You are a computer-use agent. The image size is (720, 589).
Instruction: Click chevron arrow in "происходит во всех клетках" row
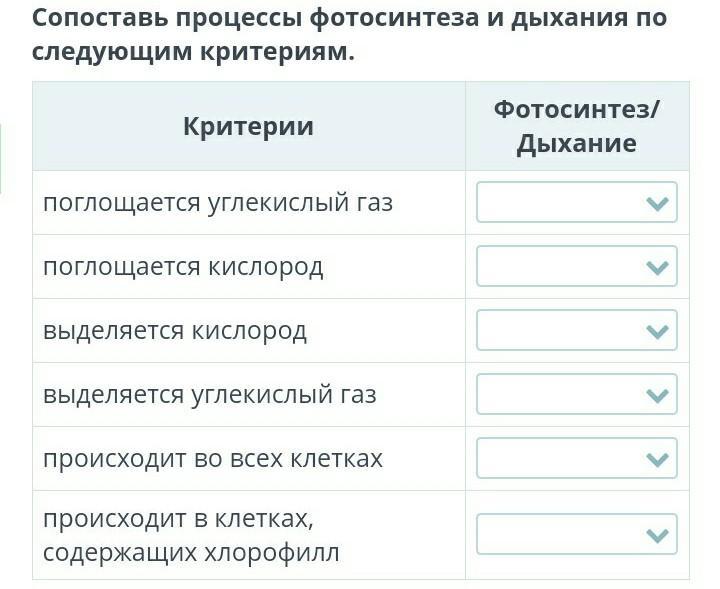click(x=657, y=459)
